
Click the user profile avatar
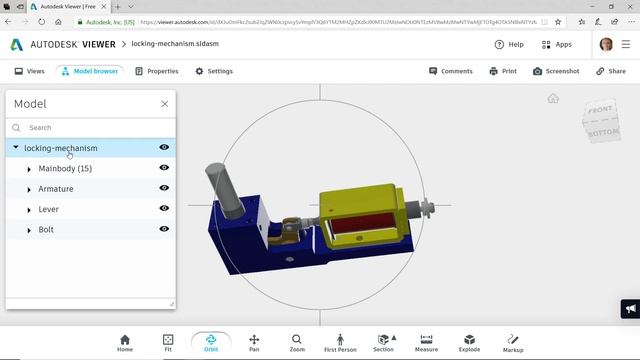tap(606, 44)
